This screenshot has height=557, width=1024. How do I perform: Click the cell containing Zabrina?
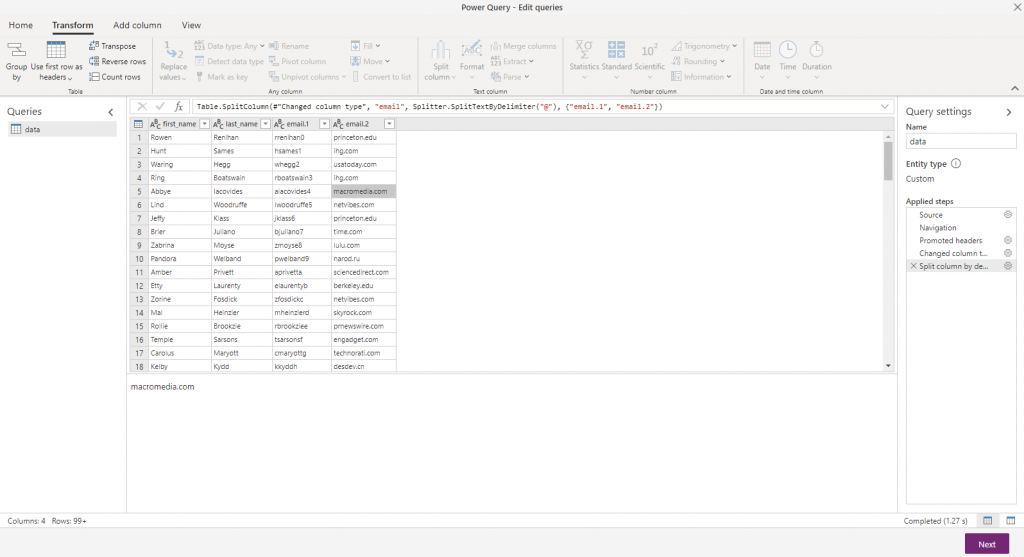(x=180, y=246)
